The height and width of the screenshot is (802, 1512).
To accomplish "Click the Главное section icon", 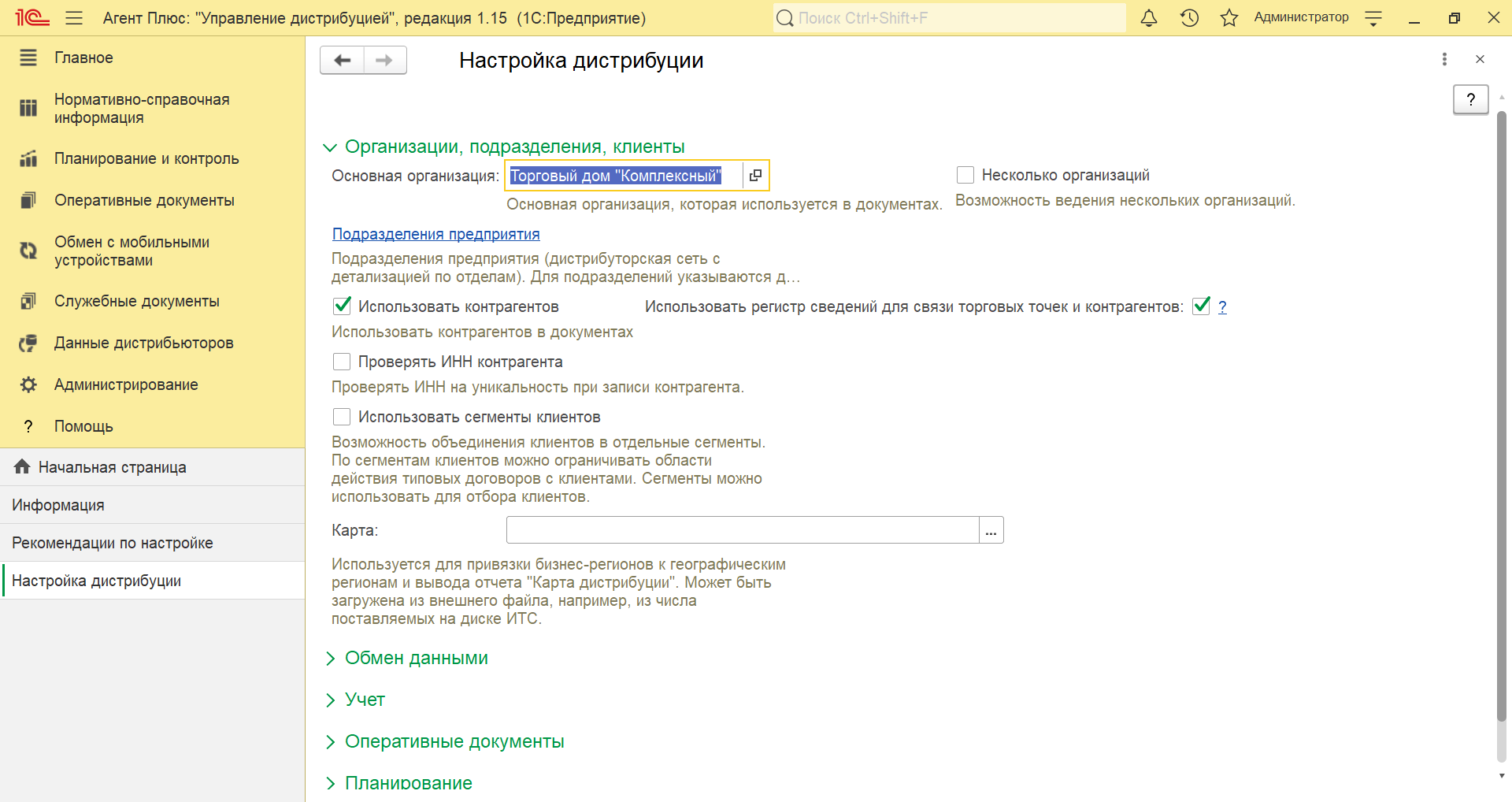I will pyautogui.click(x=28, y=58).
